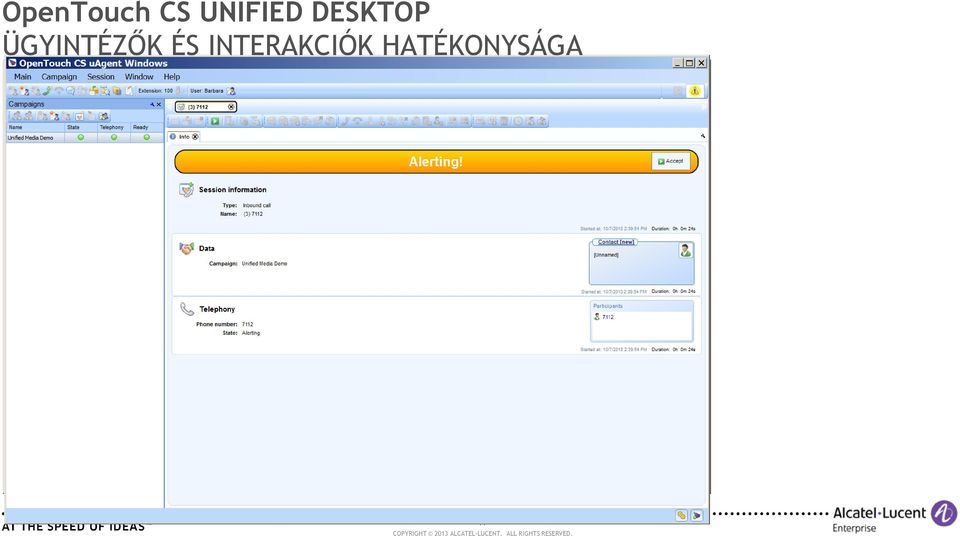960x536 pixels.
Task: Click the handshake icon beside Data
Action: [186, 248]
